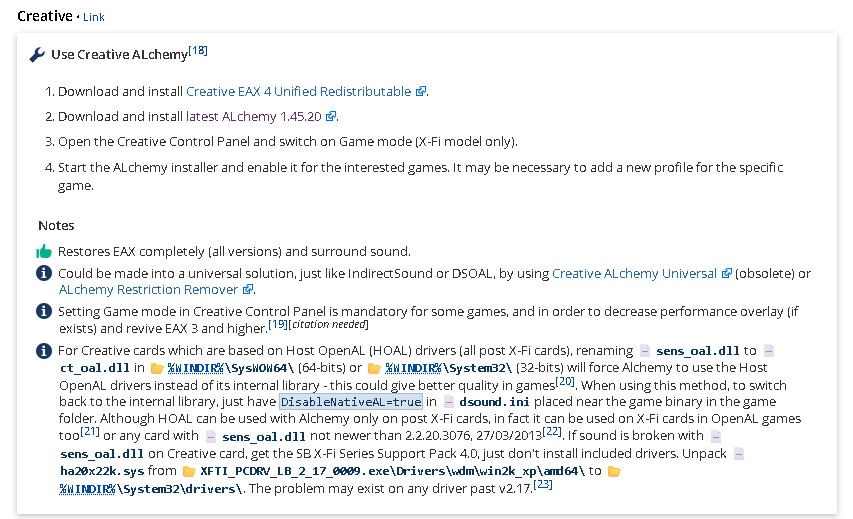Open citation reference [21]
This screenshot has width=853, height=519.
90,431
